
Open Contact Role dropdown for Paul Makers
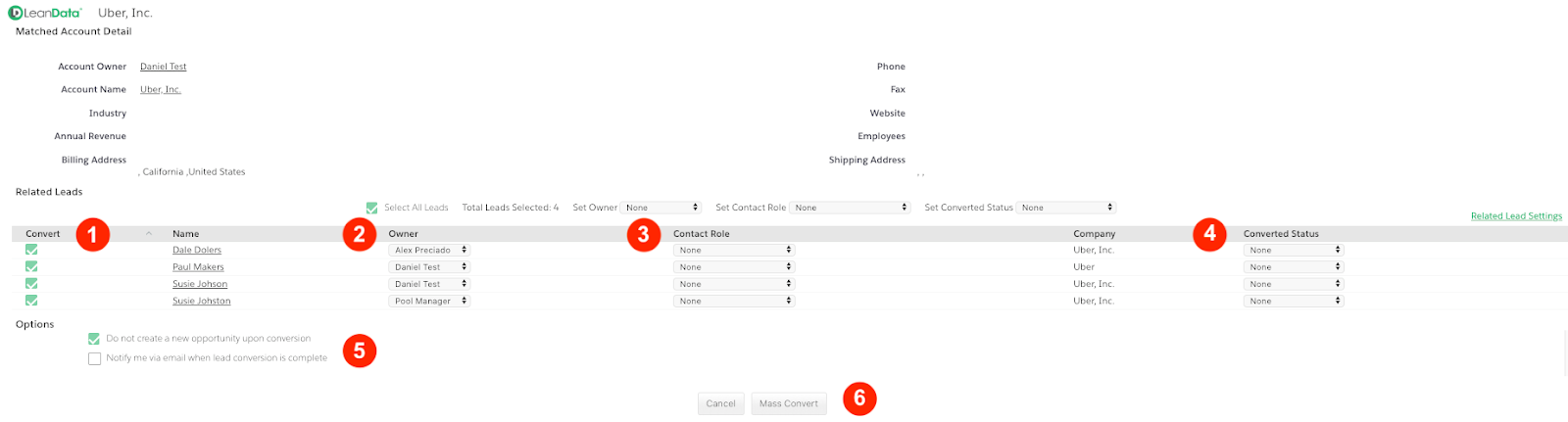[x=734, y=266]
